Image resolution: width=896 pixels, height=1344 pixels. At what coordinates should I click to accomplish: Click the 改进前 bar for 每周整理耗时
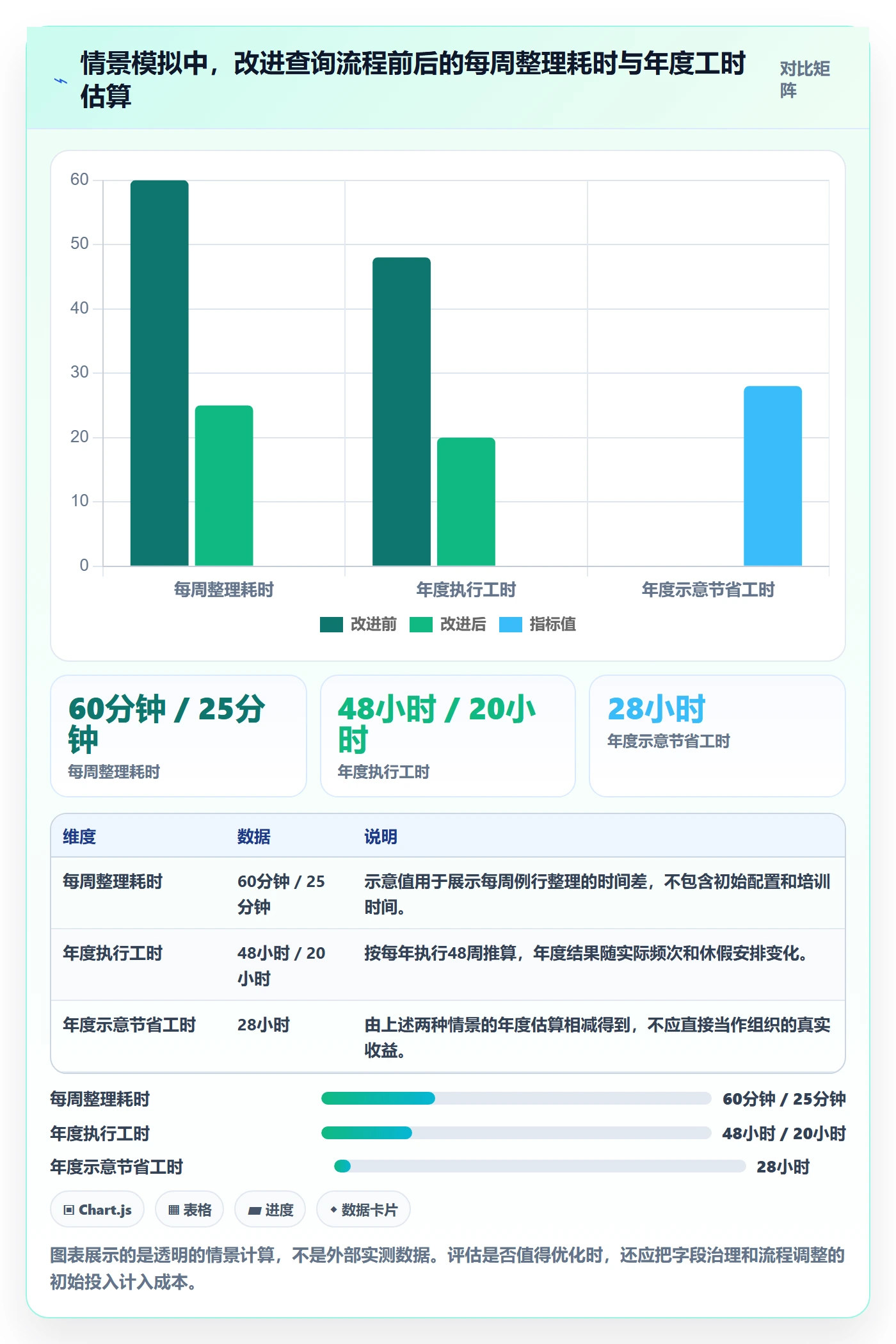tap(159, 373)
